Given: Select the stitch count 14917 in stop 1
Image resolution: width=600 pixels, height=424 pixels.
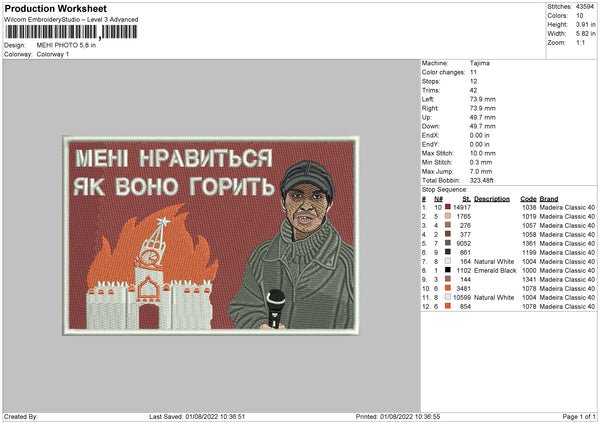Looking at the screenshot, I should tap(462, 207).
